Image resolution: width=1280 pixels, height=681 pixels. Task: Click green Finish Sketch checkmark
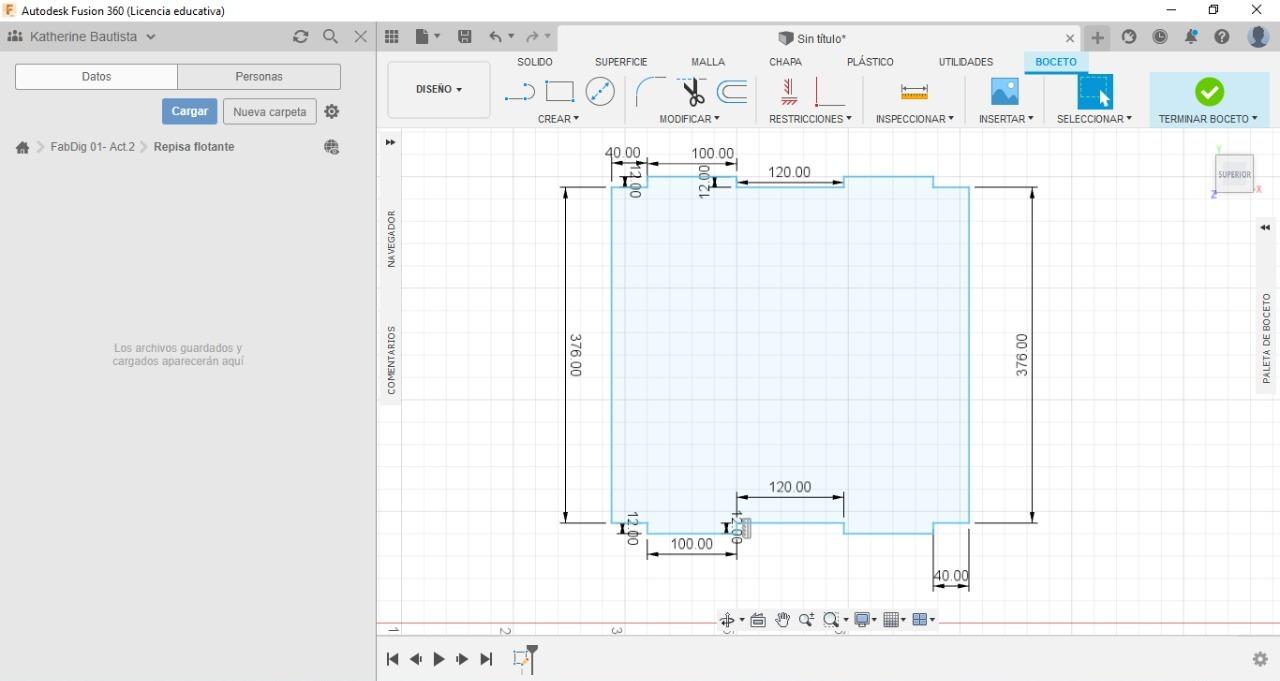1209,92
